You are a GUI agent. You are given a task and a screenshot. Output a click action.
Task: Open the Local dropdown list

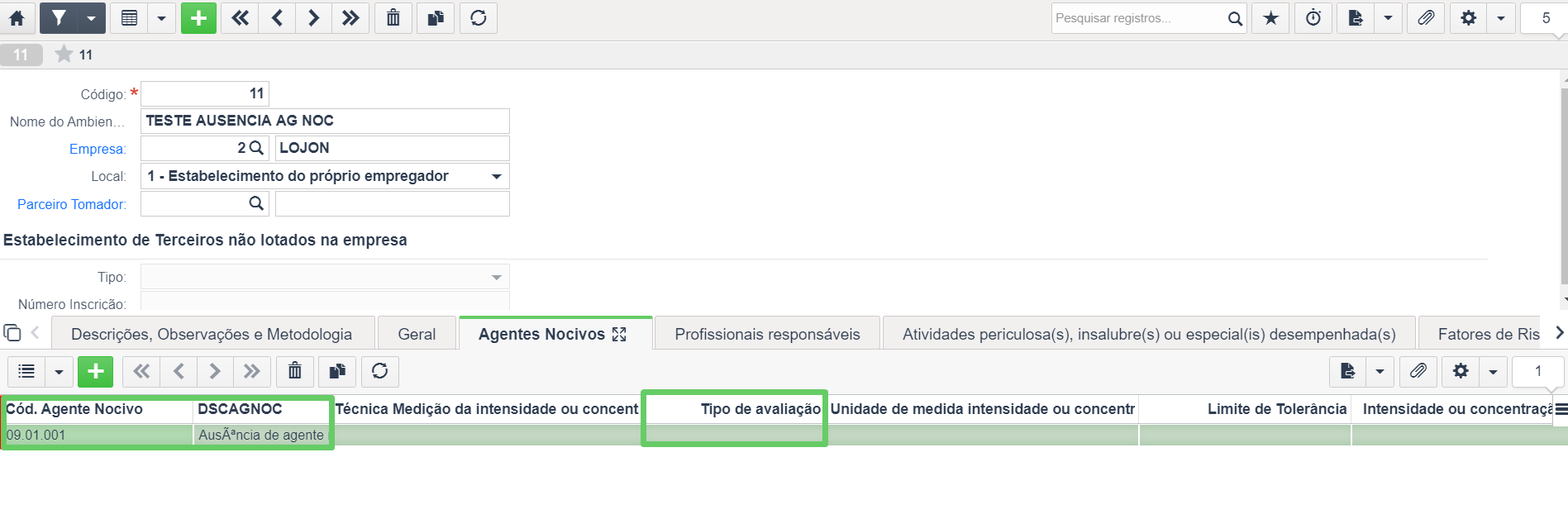325,176
